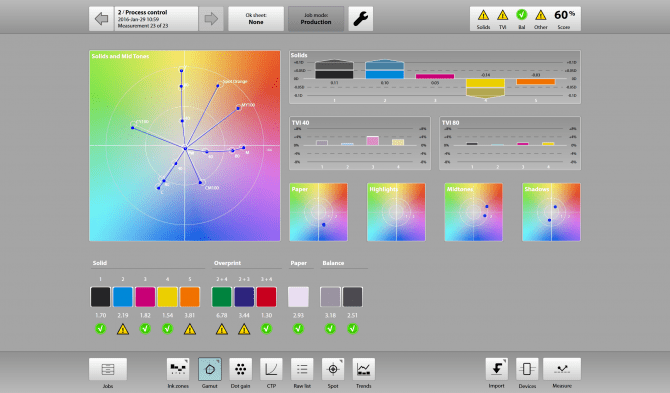Click green check under solid 4 value 1.54
670x393 pixels.
[x=168, y=328]
